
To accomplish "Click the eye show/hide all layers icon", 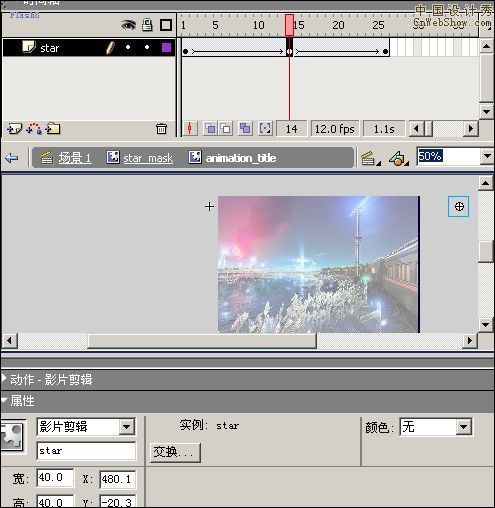I will (128, 25).
